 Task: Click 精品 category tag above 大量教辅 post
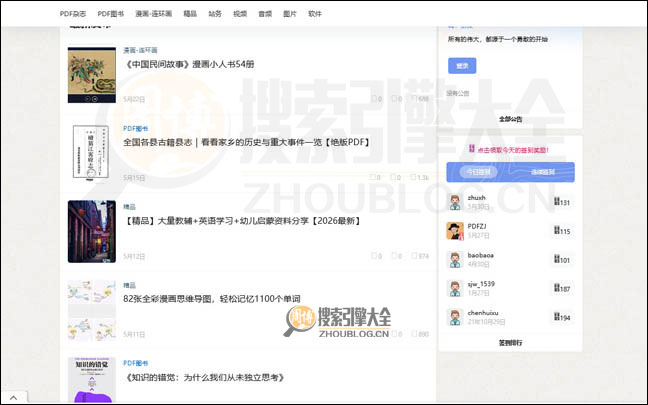tap(129, 207)
